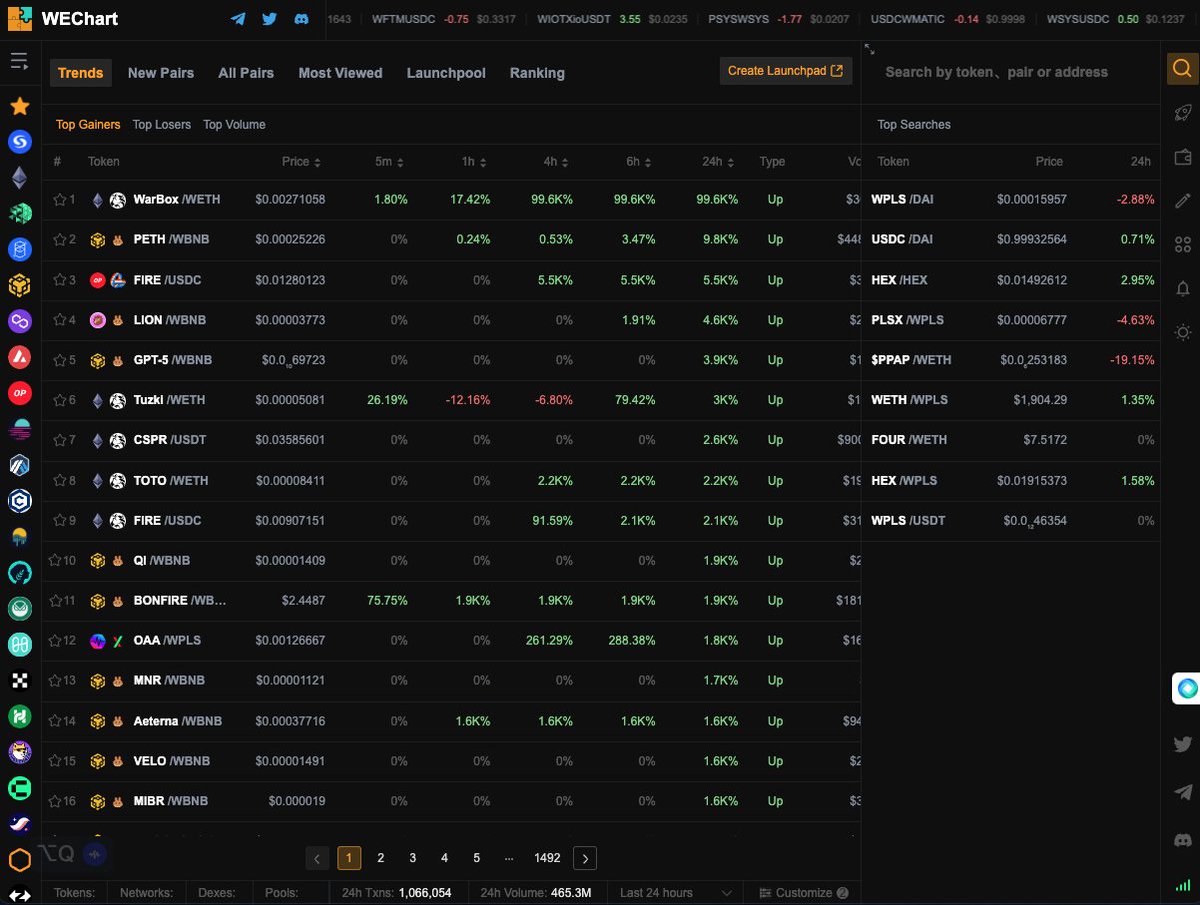This screenshot has width=1200, height=905.
Task: Click the orange search magnifier icon
Action: tap(1182, 69)
